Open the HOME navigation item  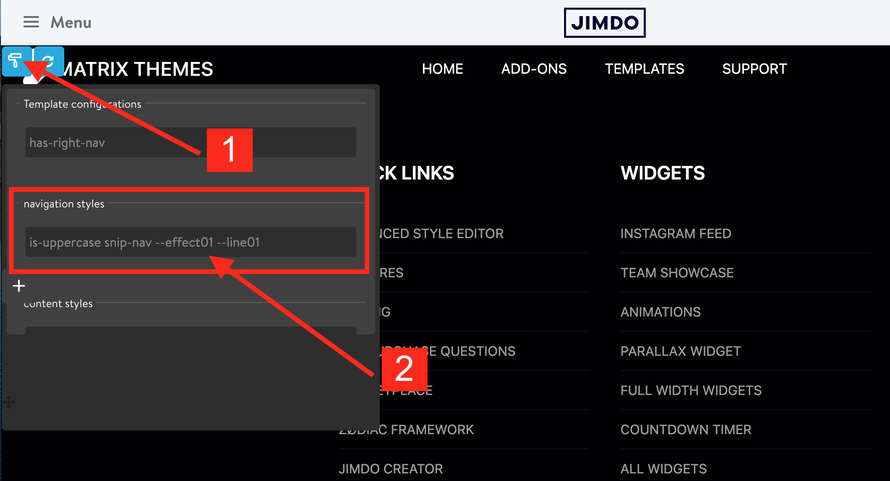[442, 69]
